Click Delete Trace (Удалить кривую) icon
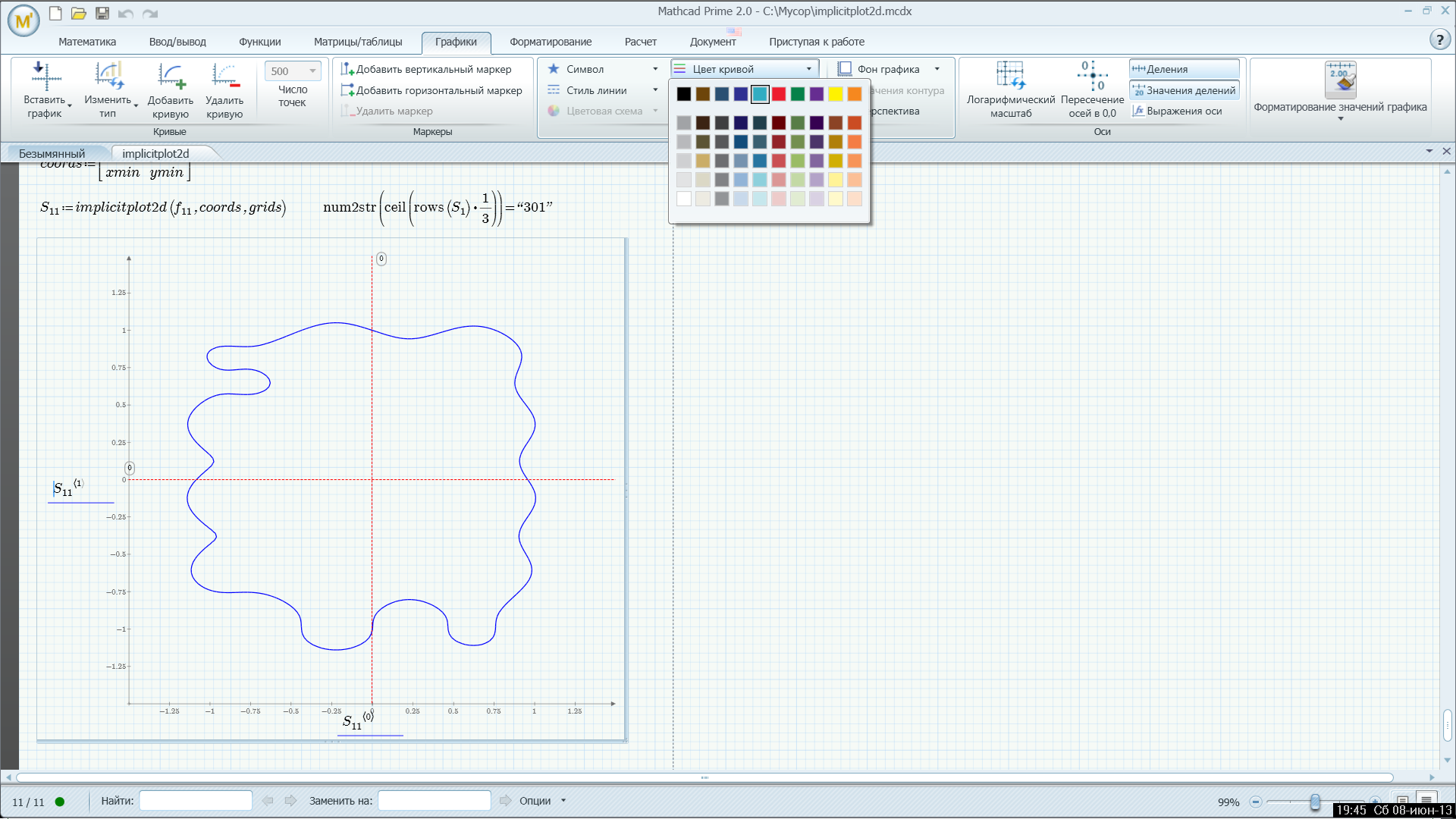Image resolution: width=1456 pixels, height=819 pixels. (224, 76)
